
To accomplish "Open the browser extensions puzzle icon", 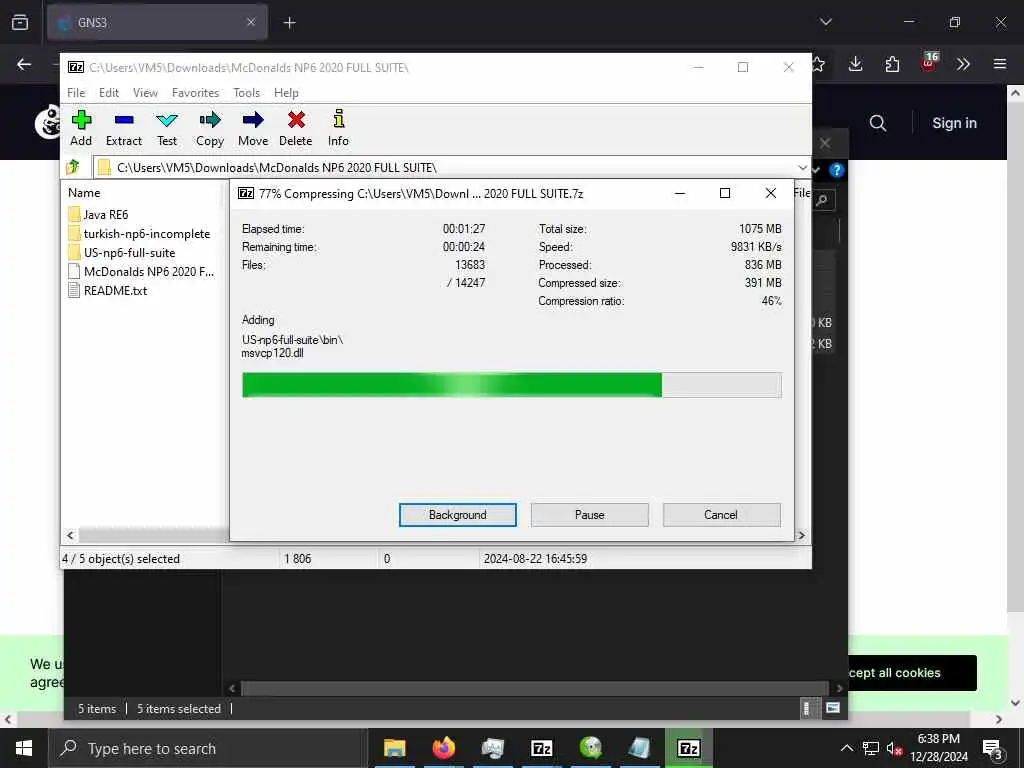I will pyautogui.click(x=892, y=64).
